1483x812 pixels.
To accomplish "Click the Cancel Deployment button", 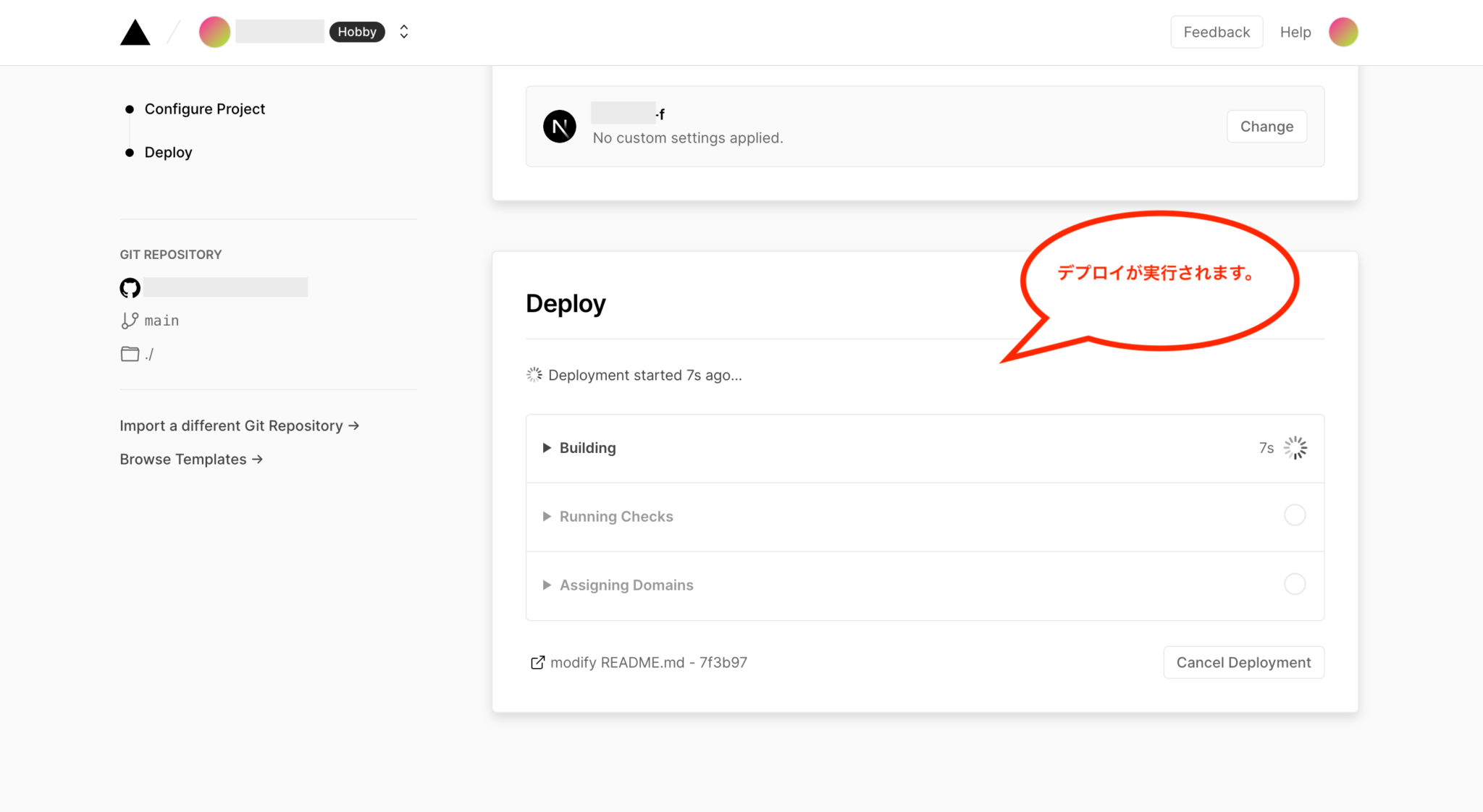I will point(1243,662).
